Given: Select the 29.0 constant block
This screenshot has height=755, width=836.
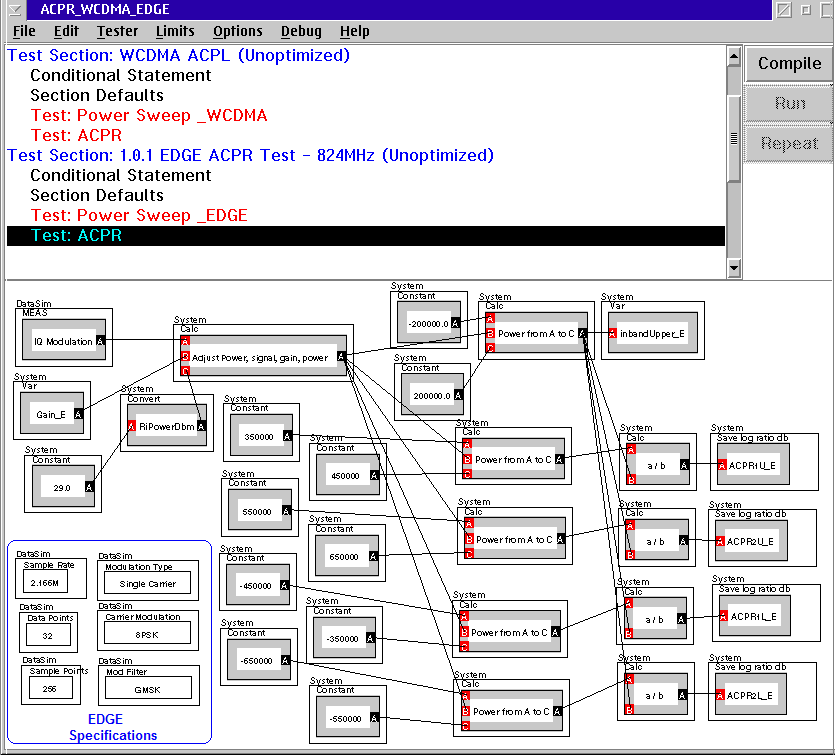Looking at the screenshot, I should [x=63, y=486].
